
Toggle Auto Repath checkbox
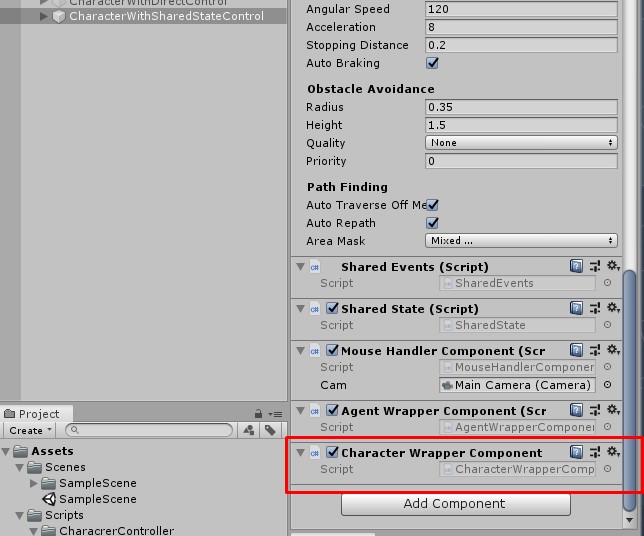pyautogui.click(x=432, y=223)
